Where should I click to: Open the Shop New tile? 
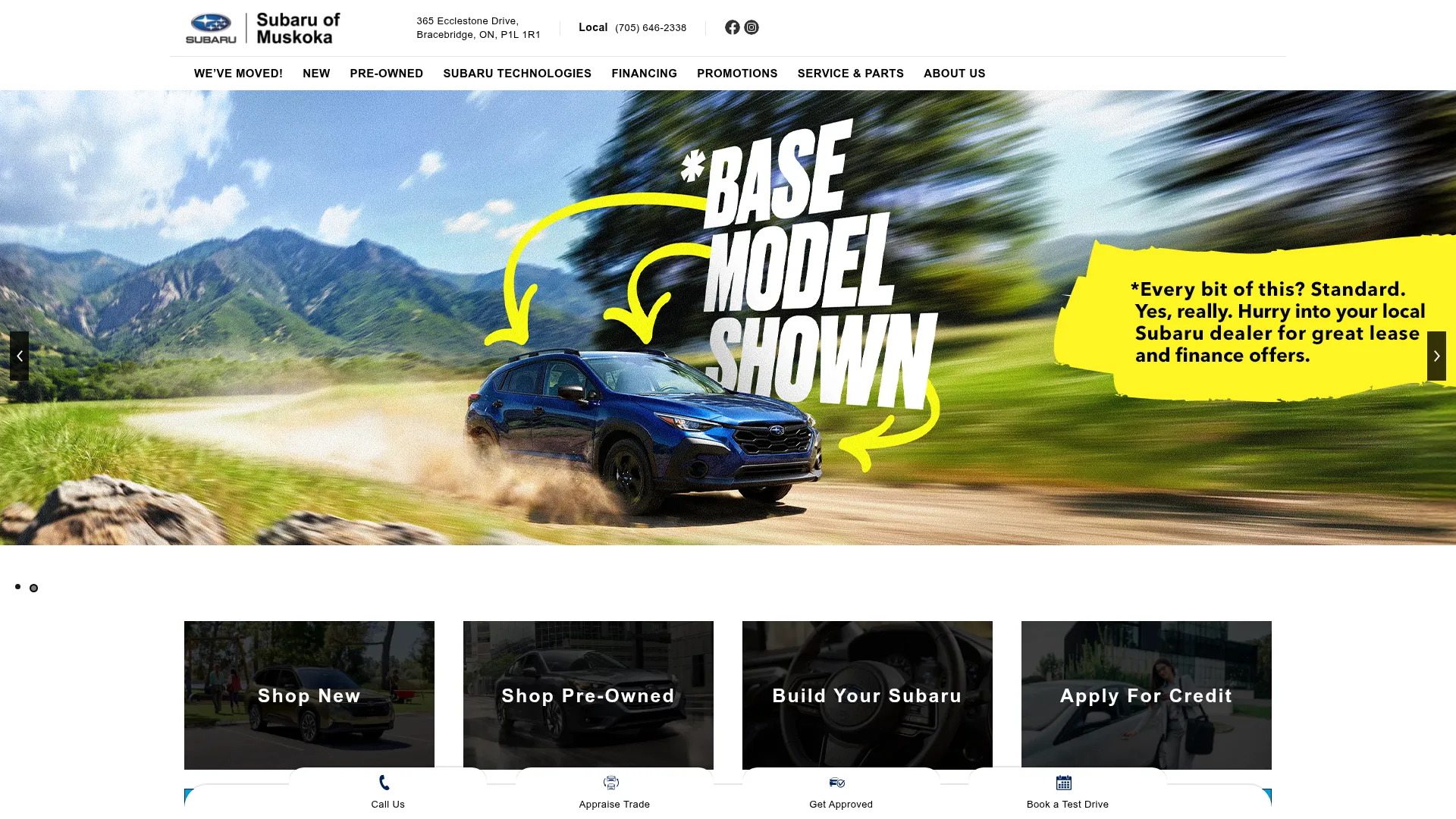pos(309,695)
